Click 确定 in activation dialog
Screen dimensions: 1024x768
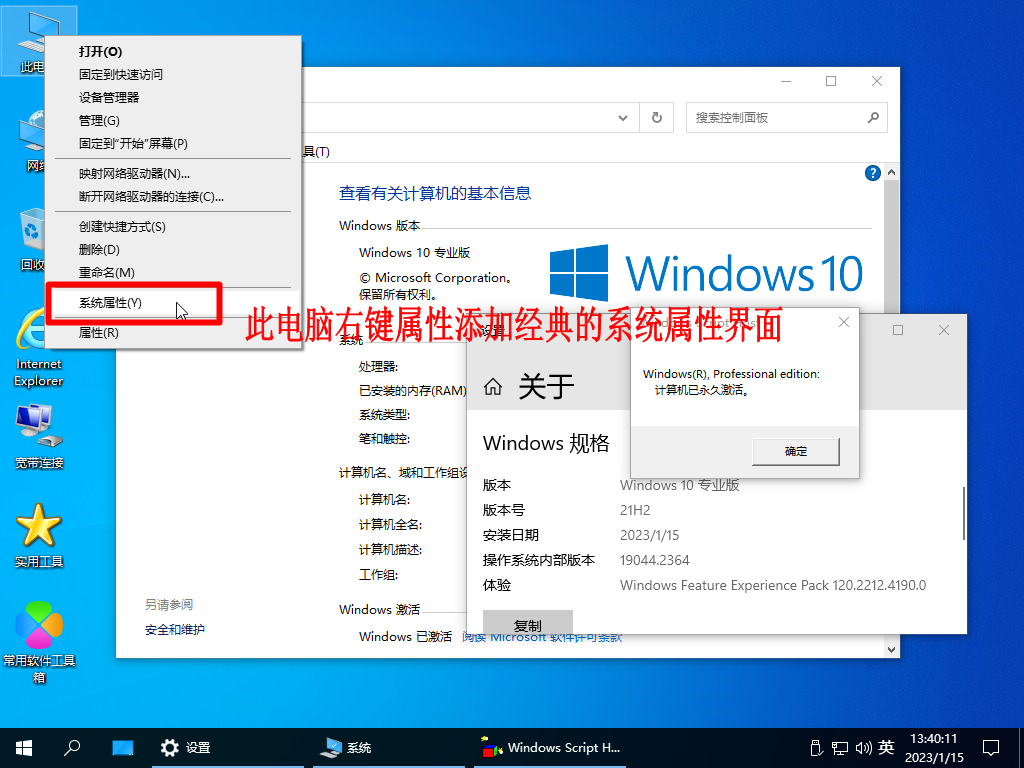tap(795, 451)
